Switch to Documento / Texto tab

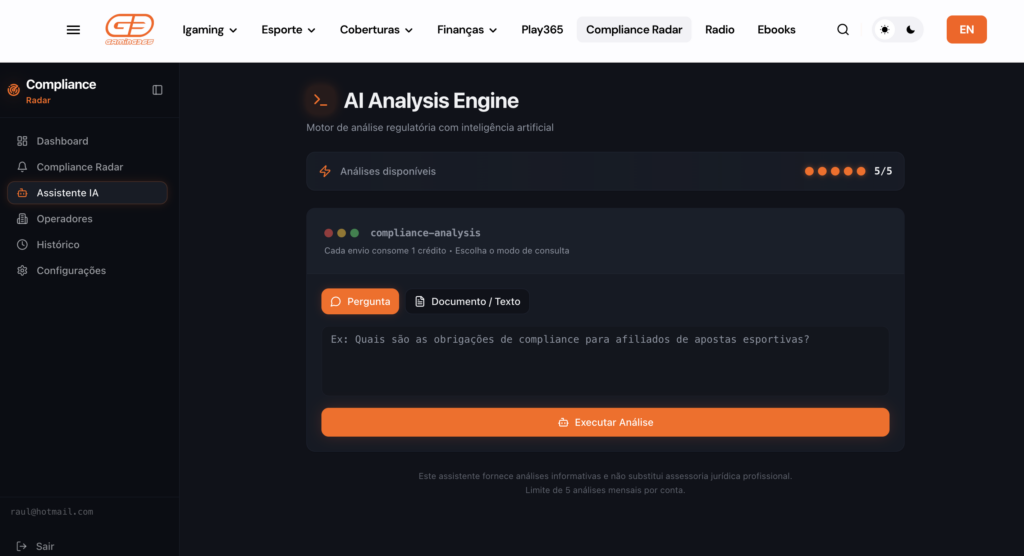(467, 301)
